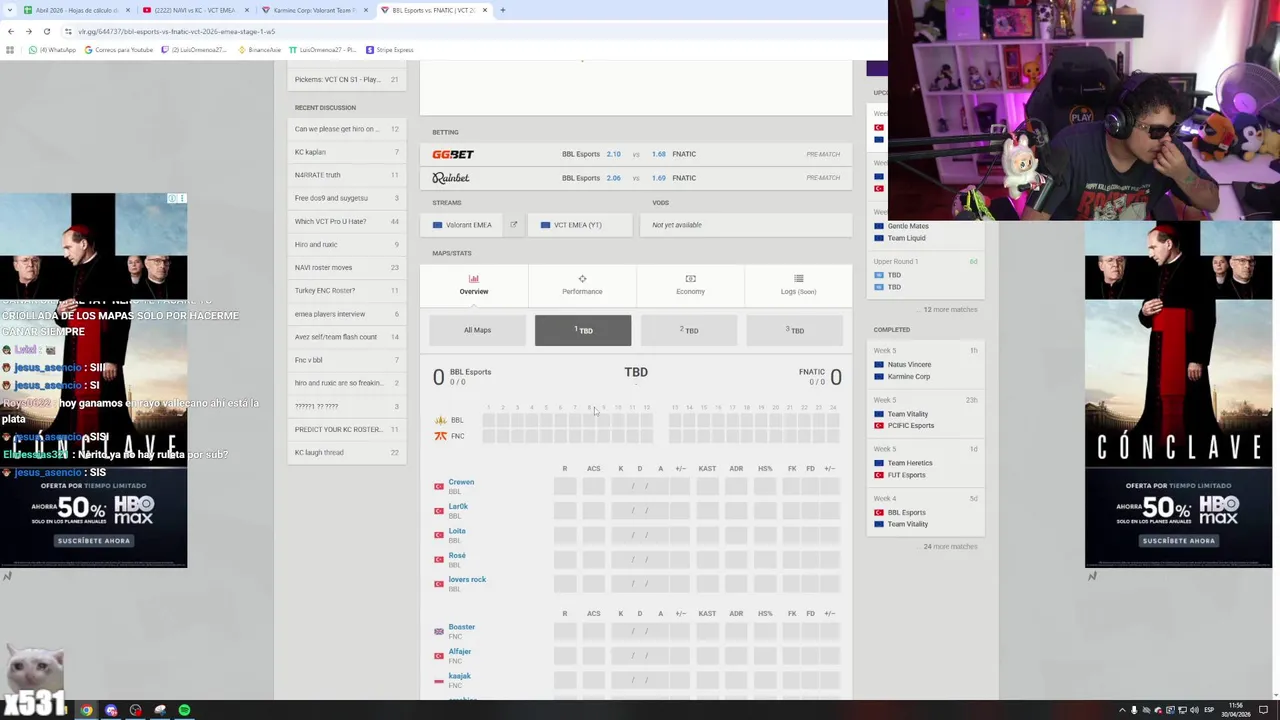Open Valorant EMEA stream external link icon

click(x=514, y=225)
